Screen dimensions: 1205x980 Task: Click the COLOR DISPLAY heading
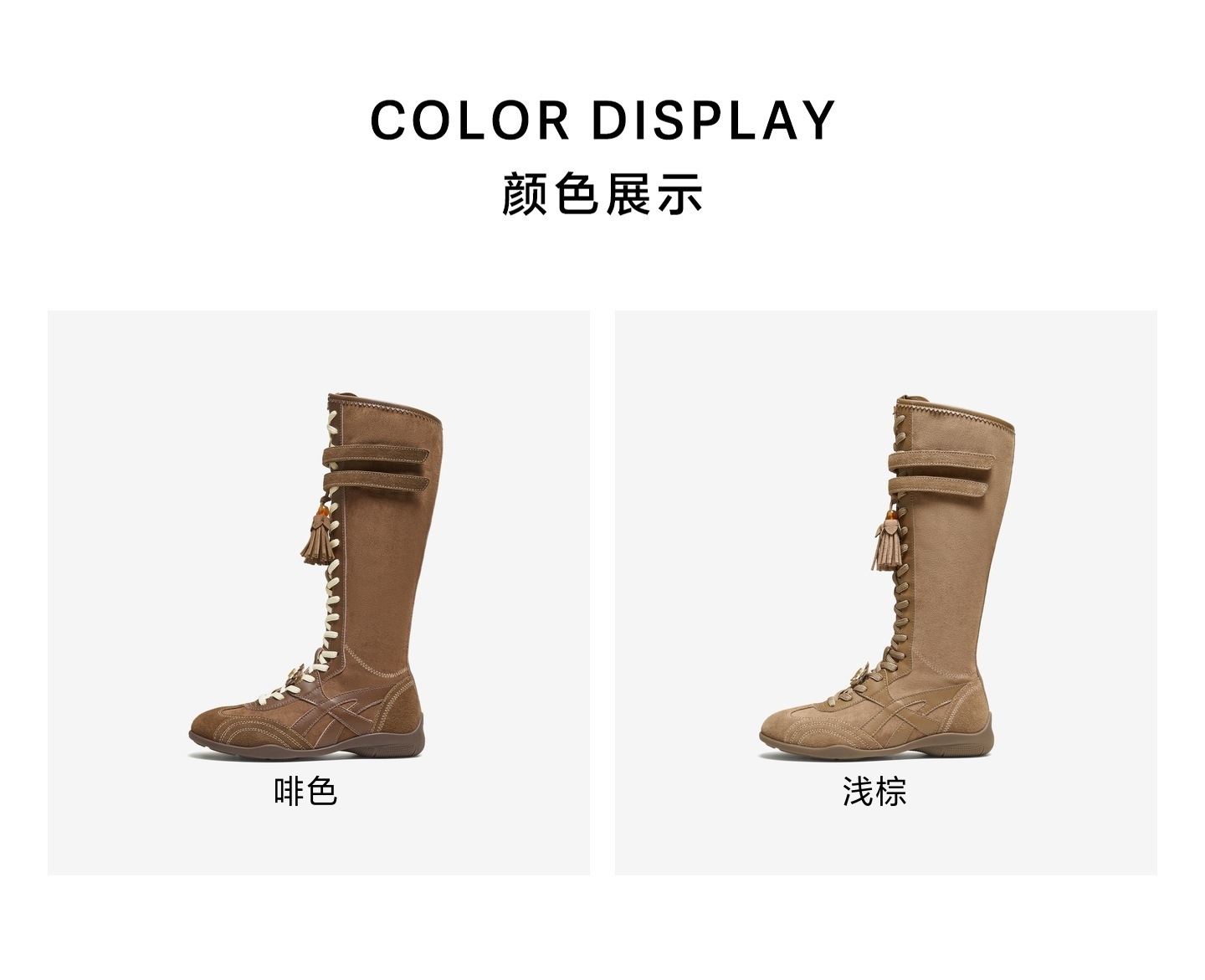(x=602, y=120)
